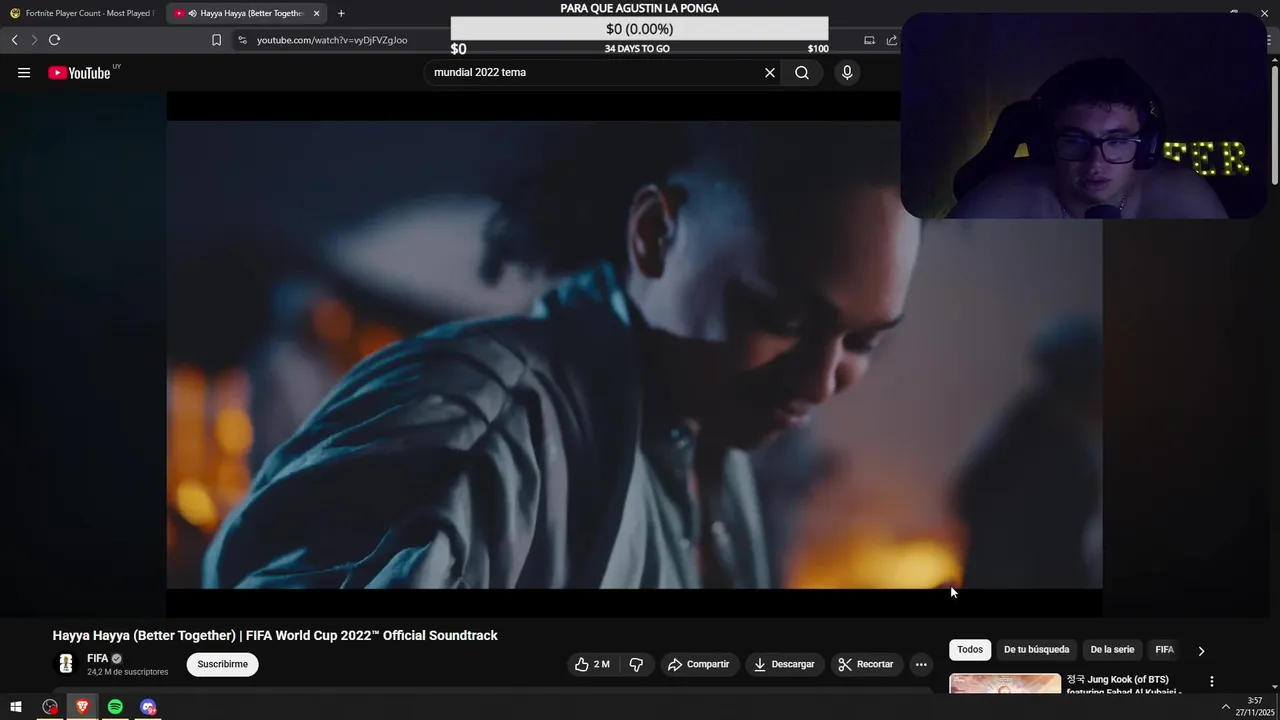Viewport: 1280px width, 720px height.
Task: Open a new browser tab
Action: pos(341,13)
